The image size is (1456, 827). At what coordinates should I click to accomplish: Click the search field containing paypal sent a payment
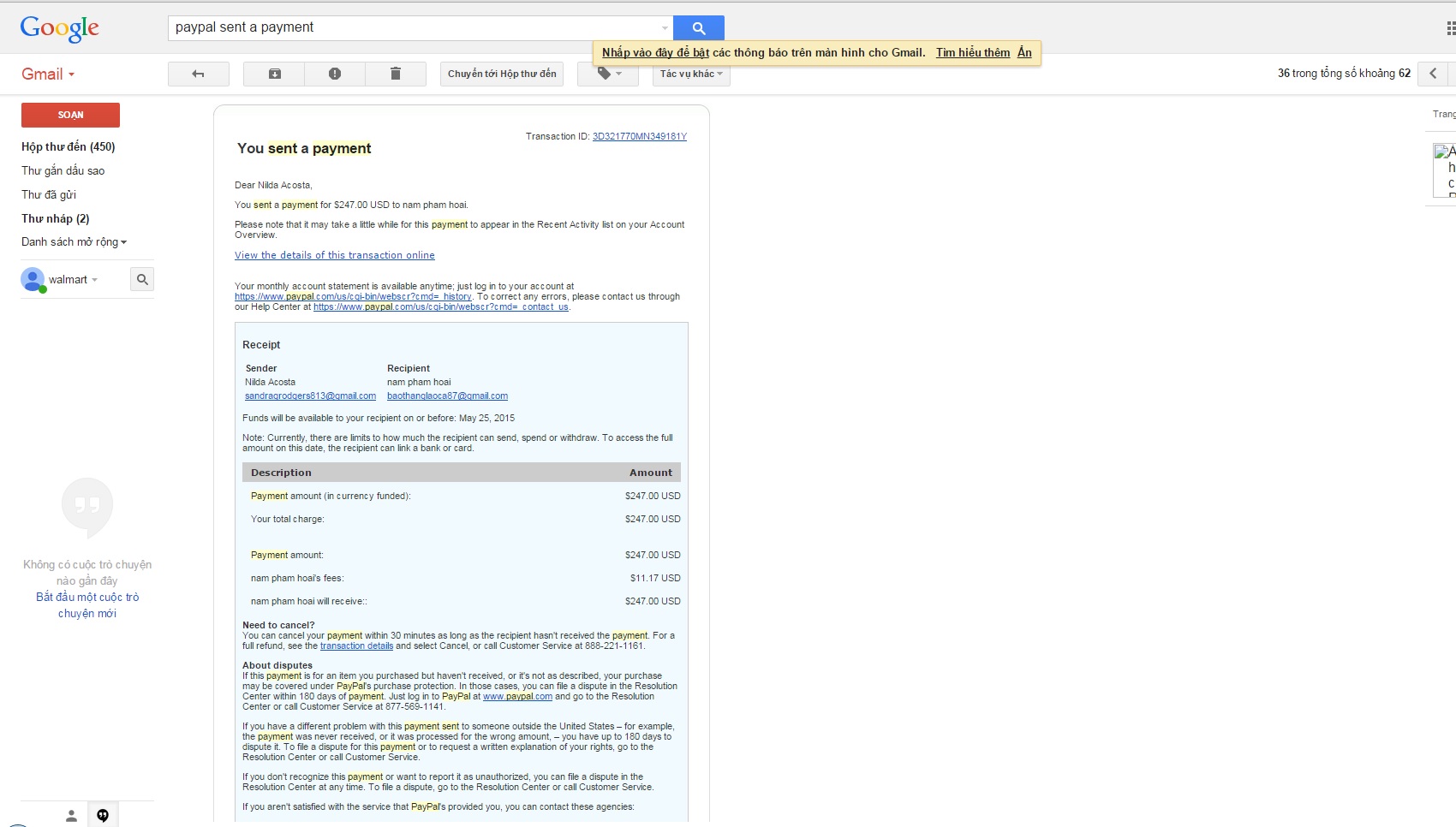click(x=421, y=28)
